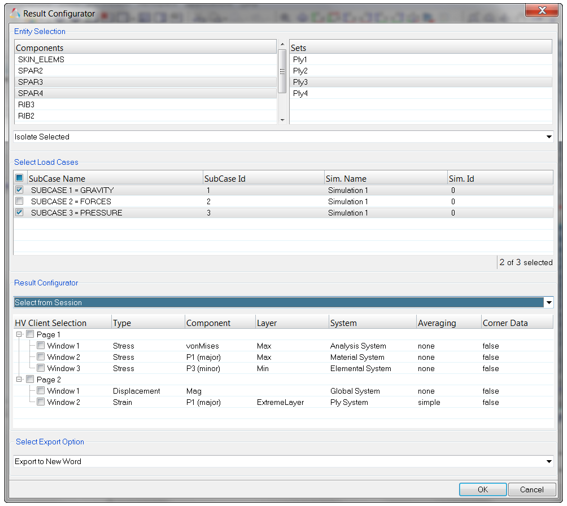Collapse the Page 2 tree node
The image size is (567, 506).
click(x=19, y=379)
